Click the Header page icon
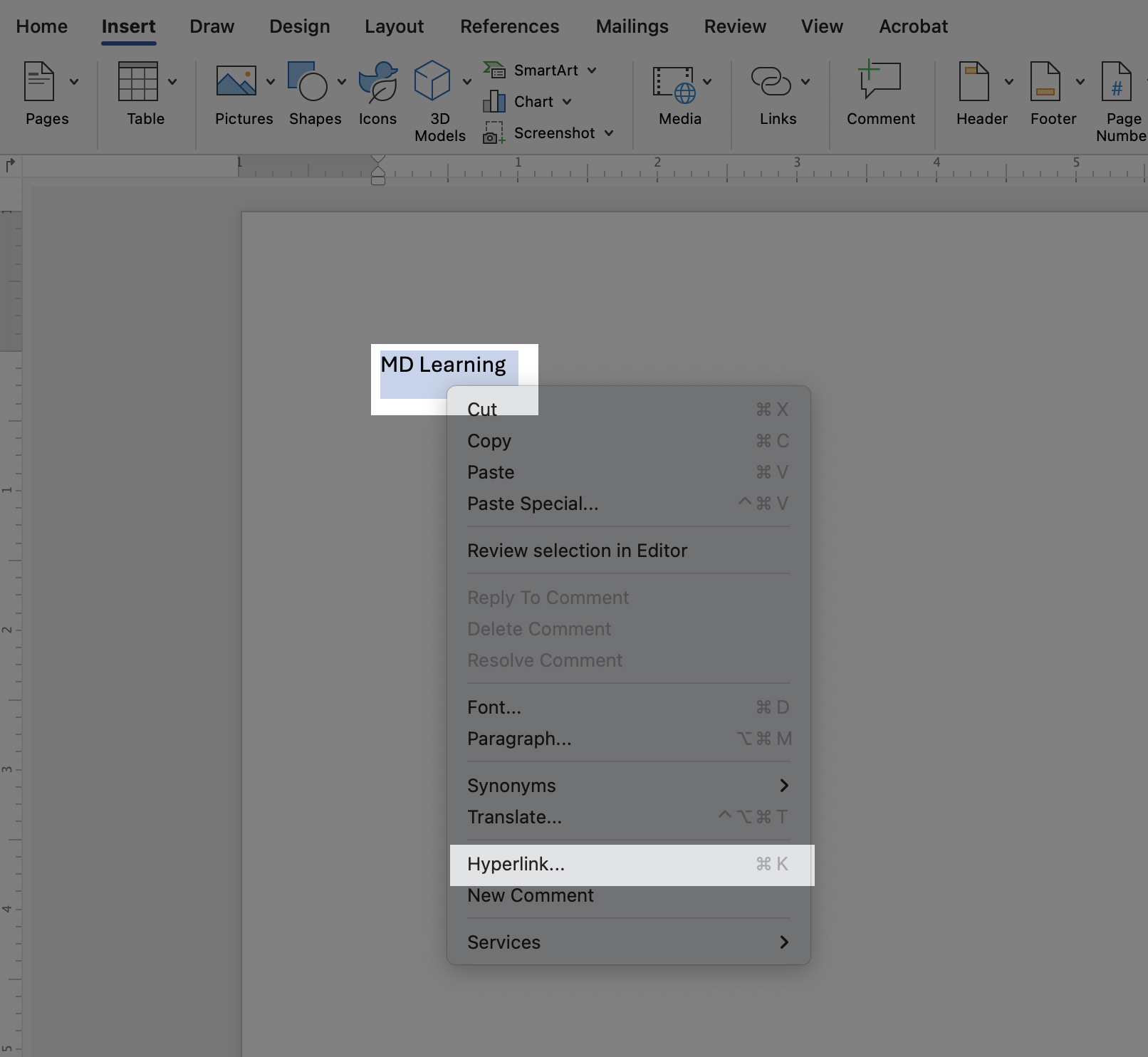This screenshot has height=1057, width=1148. 974,82
